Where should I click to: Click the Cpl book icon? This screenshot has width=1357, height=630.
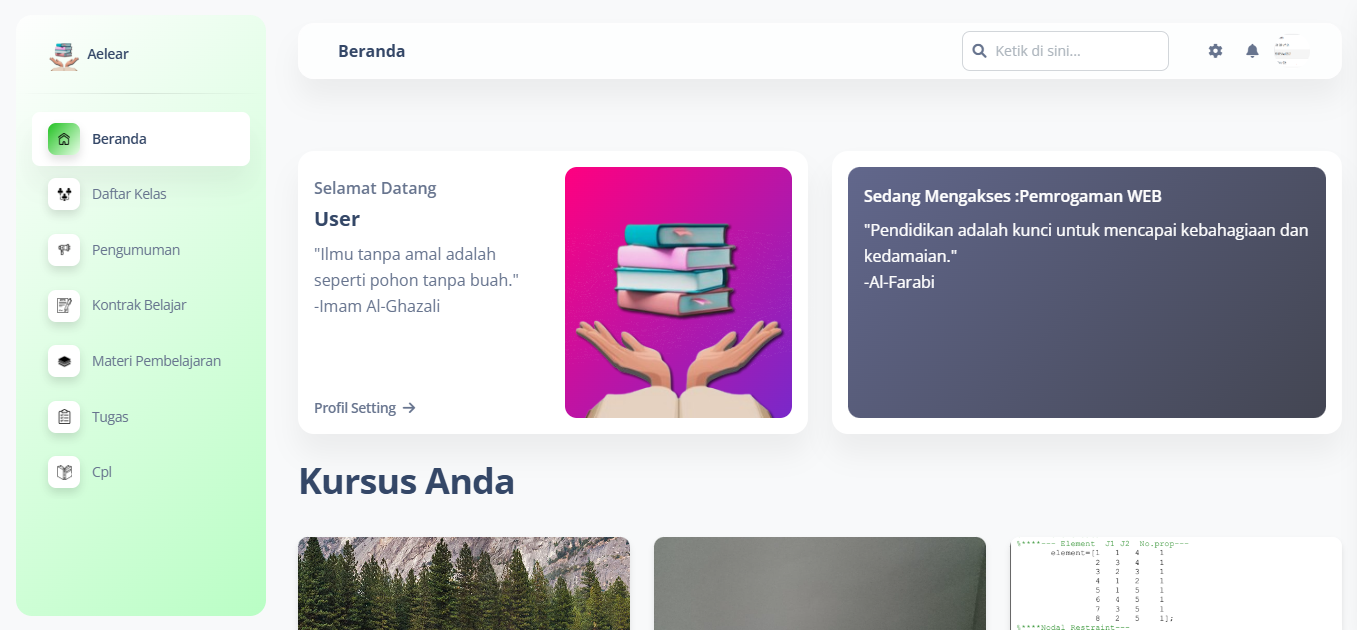64,472
